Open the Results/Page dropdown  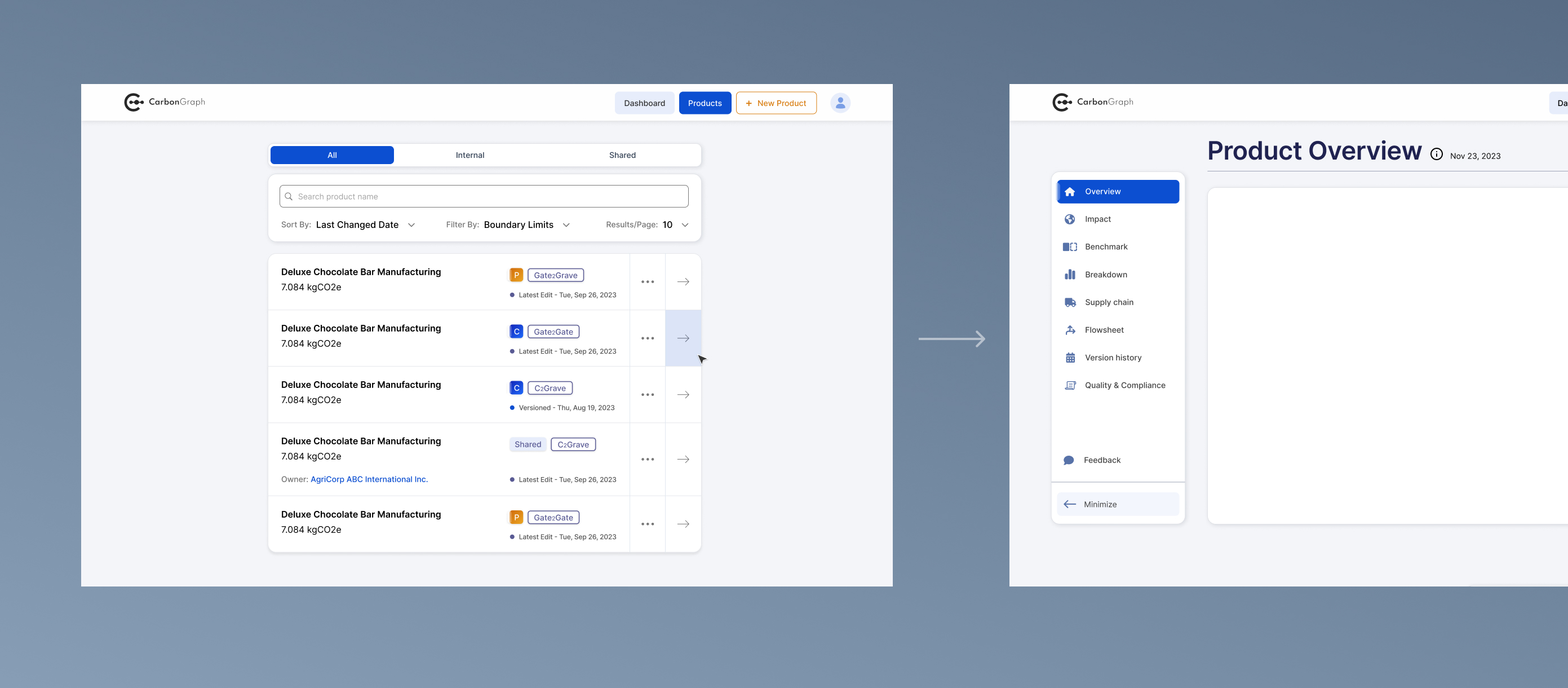[x=684, y=224]
